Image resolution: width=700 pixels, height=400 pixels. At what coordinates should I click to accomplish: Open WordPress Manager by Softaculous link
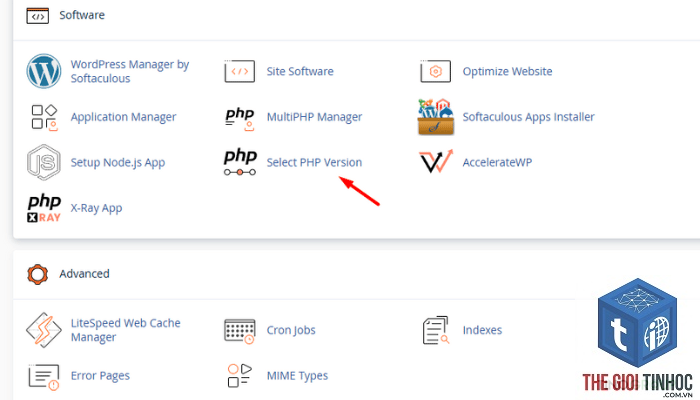point(130,71)
